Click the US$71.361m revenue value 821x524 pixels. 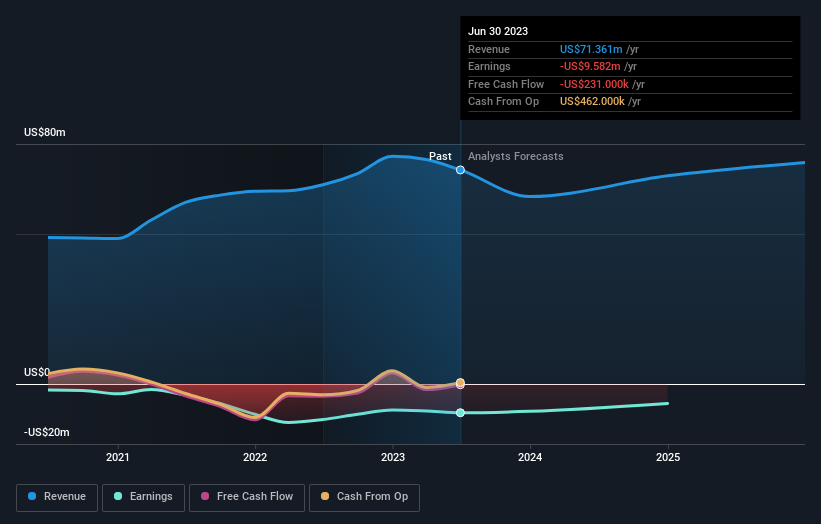pyautogui.click(x=591, y=49)
